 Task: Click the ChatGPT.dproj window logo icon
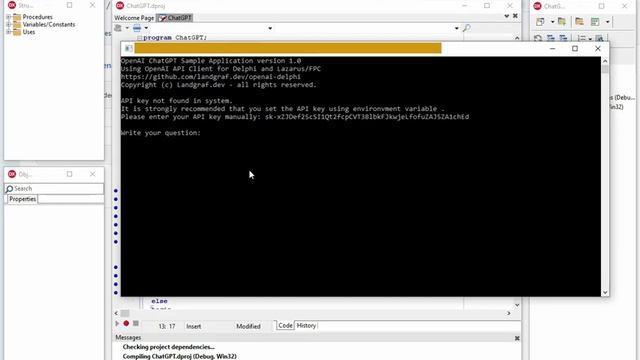120,6
